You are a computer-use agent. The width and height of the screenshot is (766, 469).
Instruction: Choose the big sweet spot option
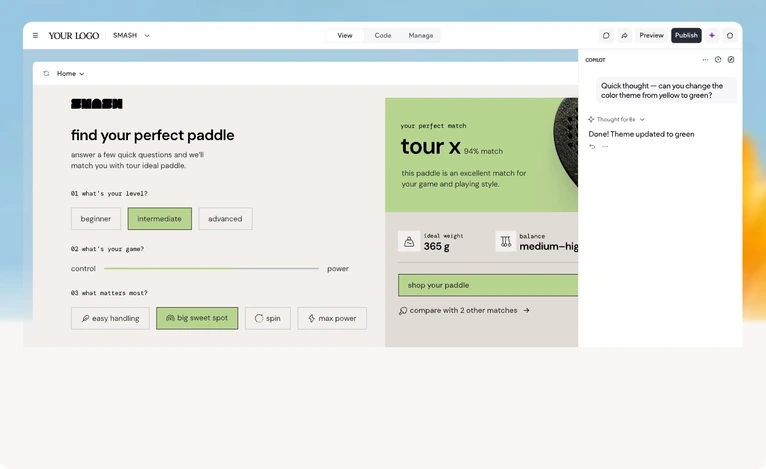[197, 319]
